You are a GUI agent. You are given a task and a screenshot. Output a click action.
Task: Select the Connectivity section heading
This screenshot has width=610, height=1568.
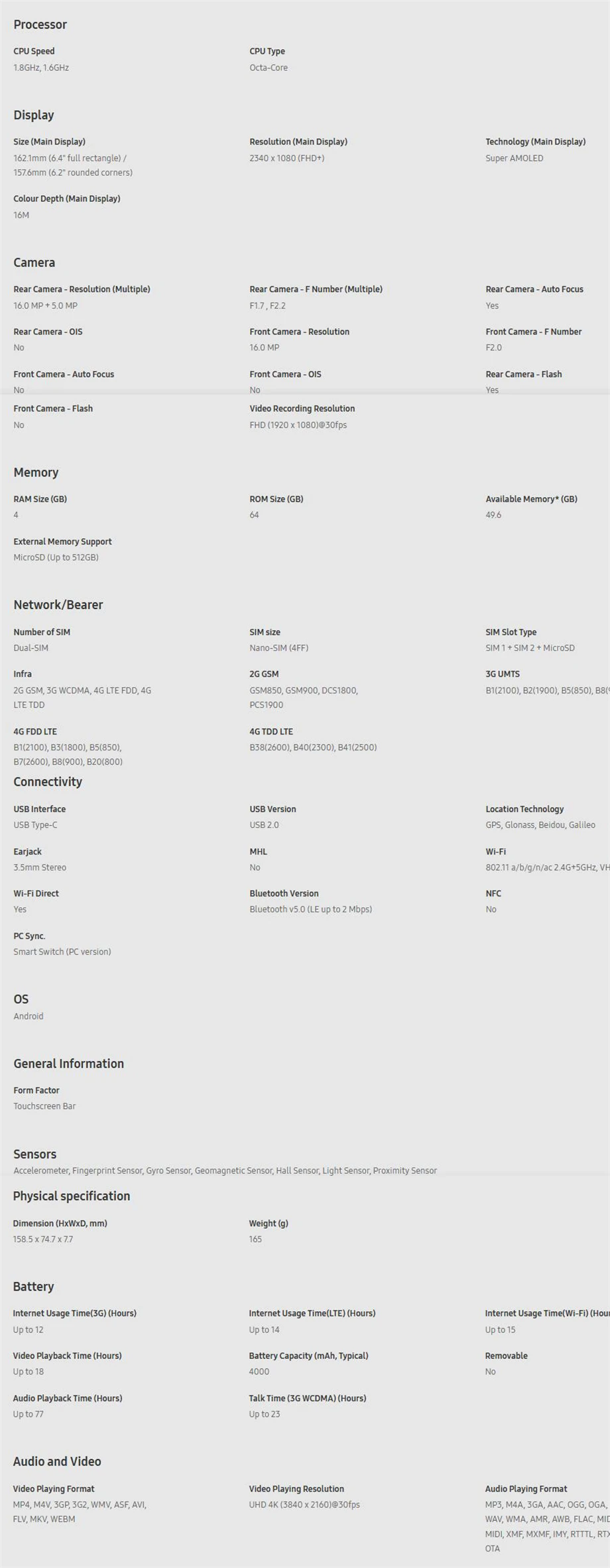point(48,782)
